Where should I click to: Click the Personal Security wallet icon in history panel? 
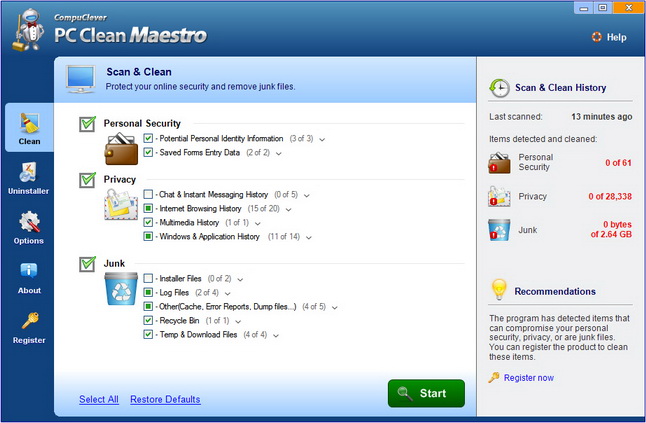click(x=499, y=163)
